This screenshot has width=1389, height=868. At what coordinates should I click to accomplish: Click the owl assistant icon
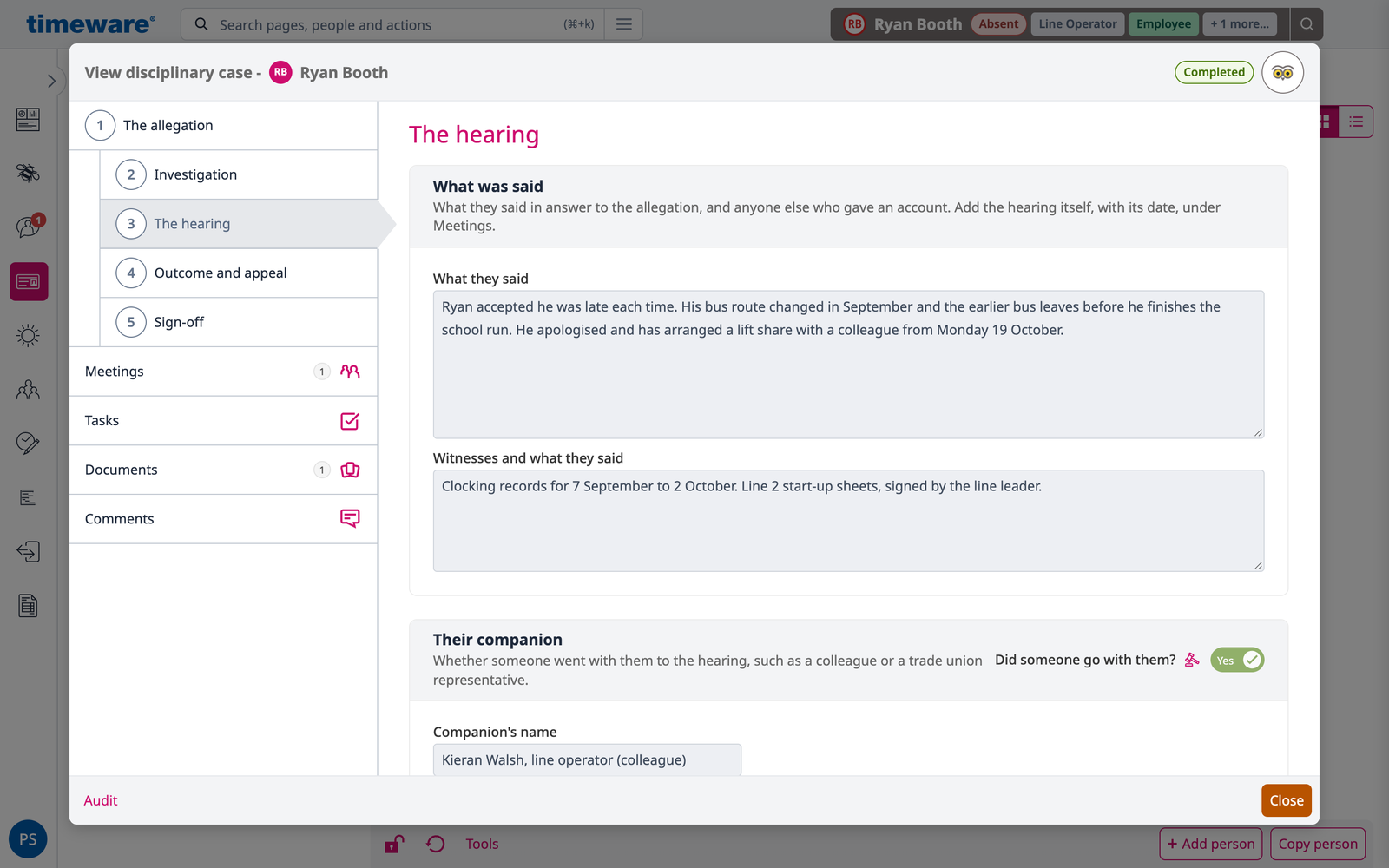point(1282,73)
